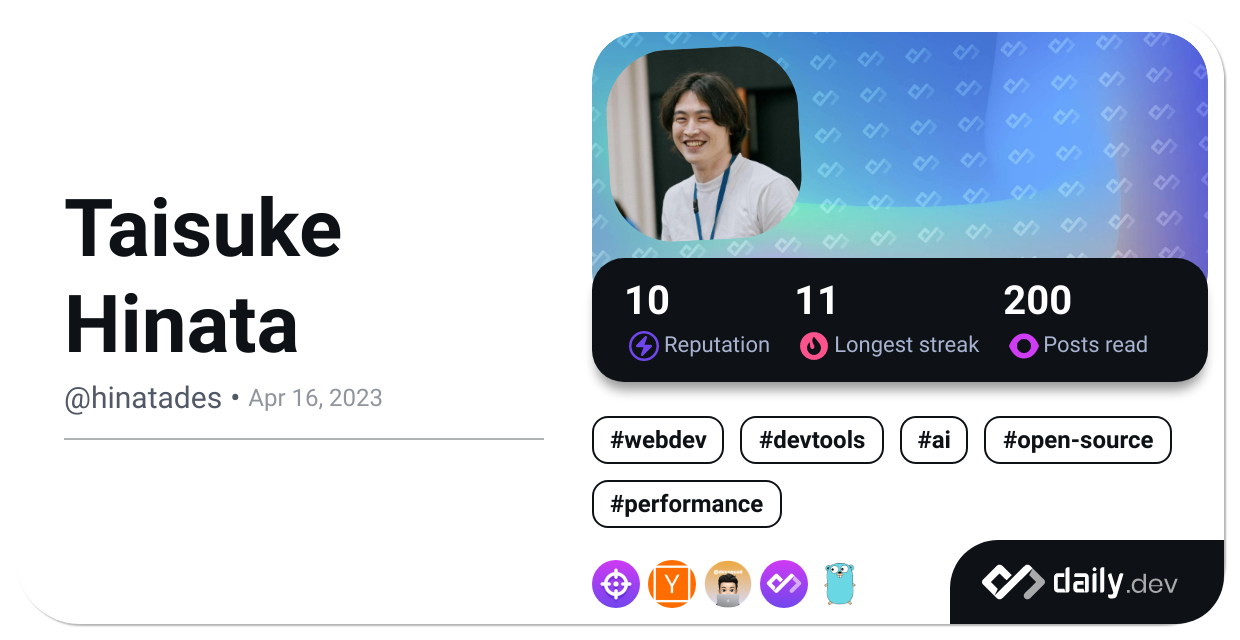Click the Apr 16, 2023 join date
This screenshot has width=1240, height=640.
315,398
